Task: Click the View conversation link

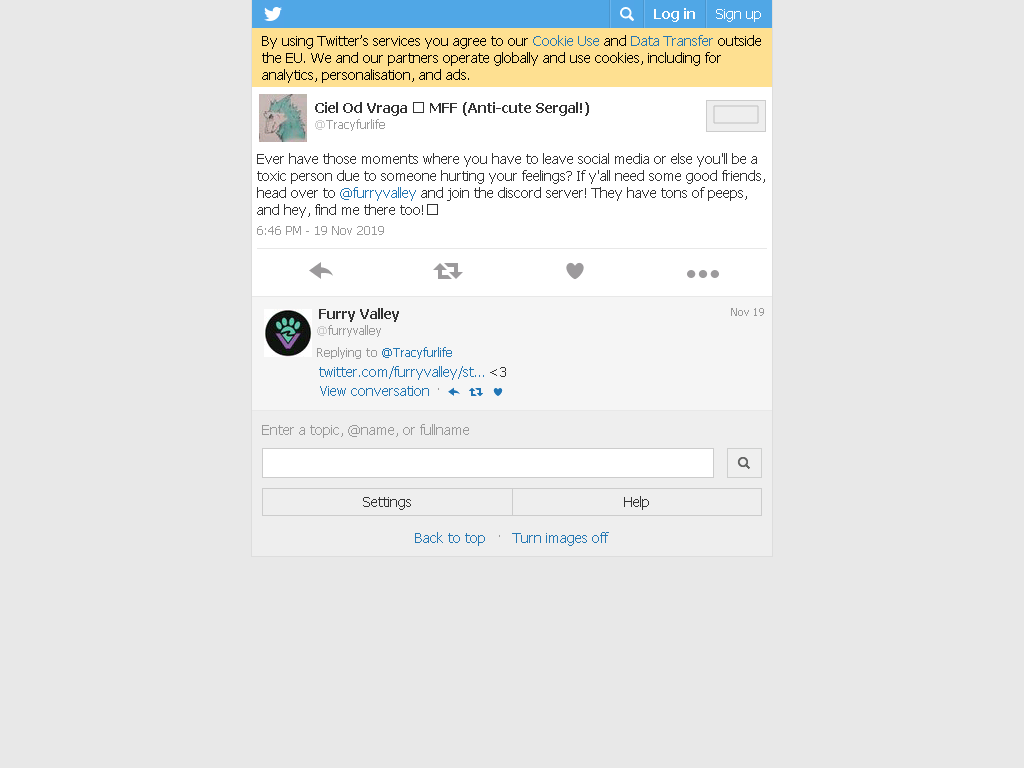Action: [374, 391]
